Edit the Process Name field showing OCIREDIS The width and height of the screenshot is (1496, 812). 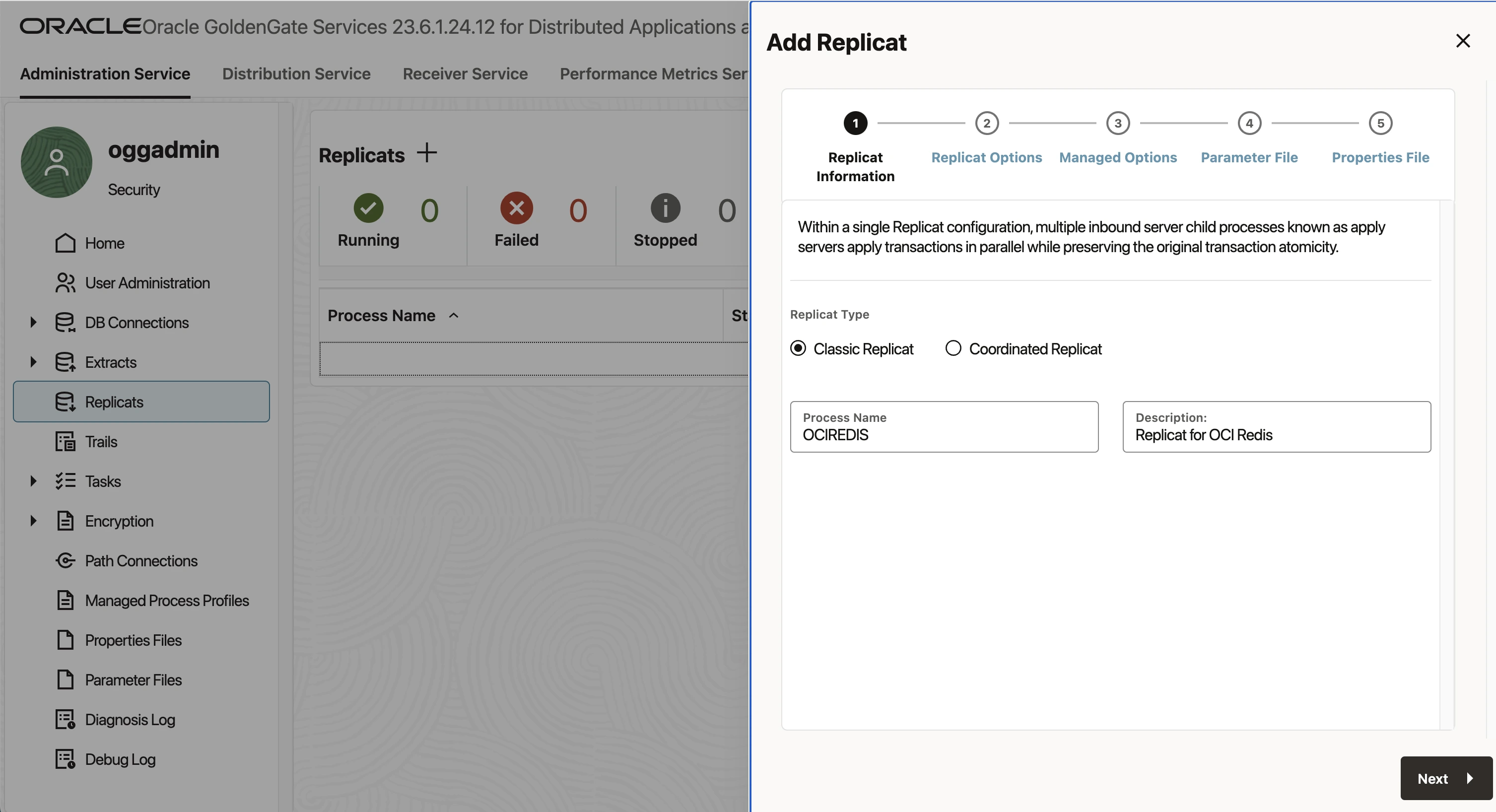tap(944, 434)
